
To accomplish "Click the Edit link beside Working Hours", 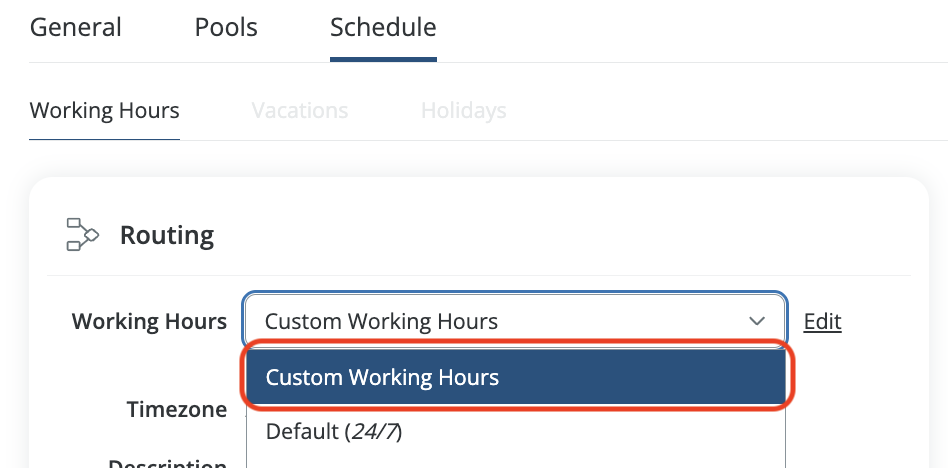I will 822,321.
